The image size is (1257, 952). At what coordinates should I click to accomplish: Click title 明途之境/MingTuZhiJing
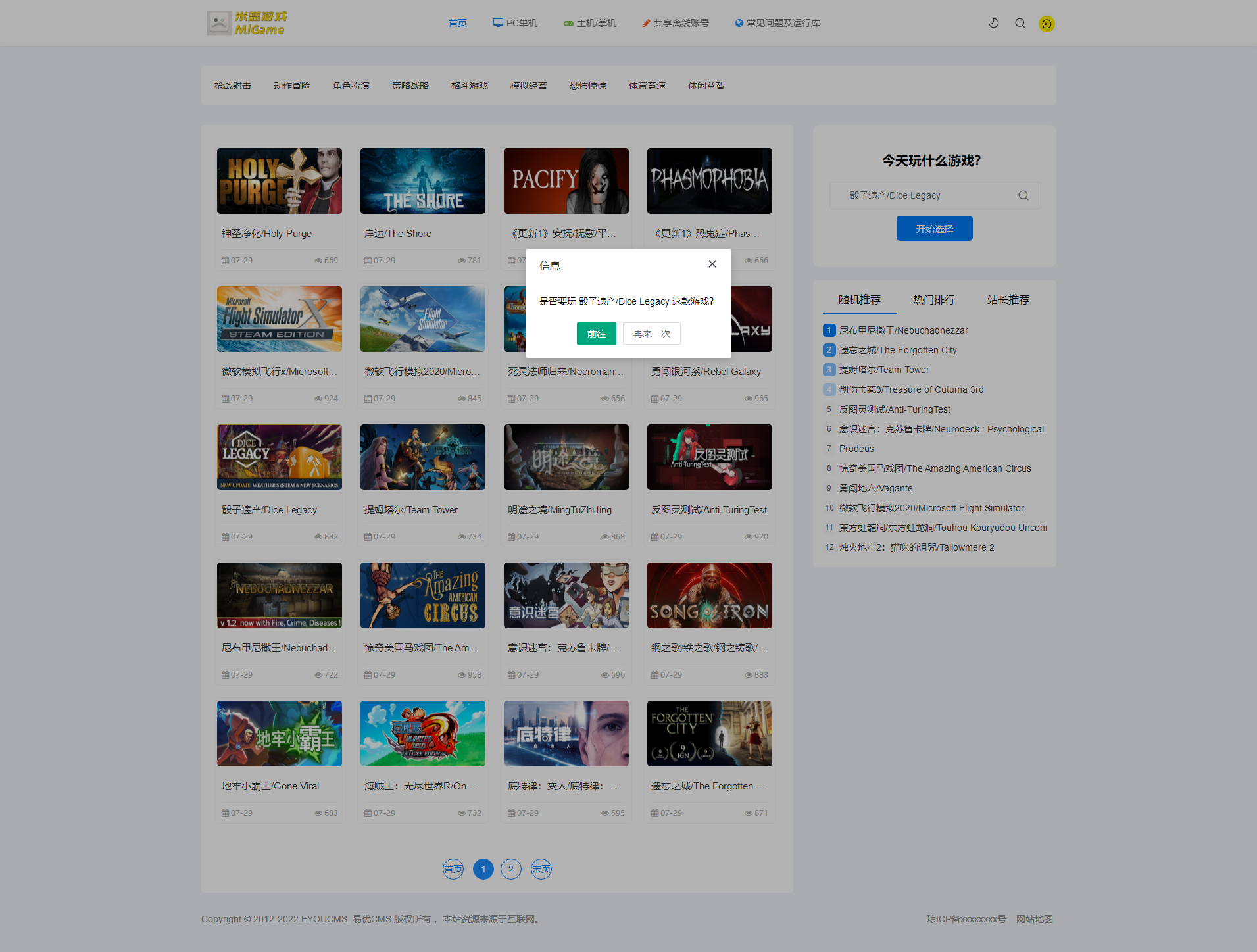click(x=560, y=510)
